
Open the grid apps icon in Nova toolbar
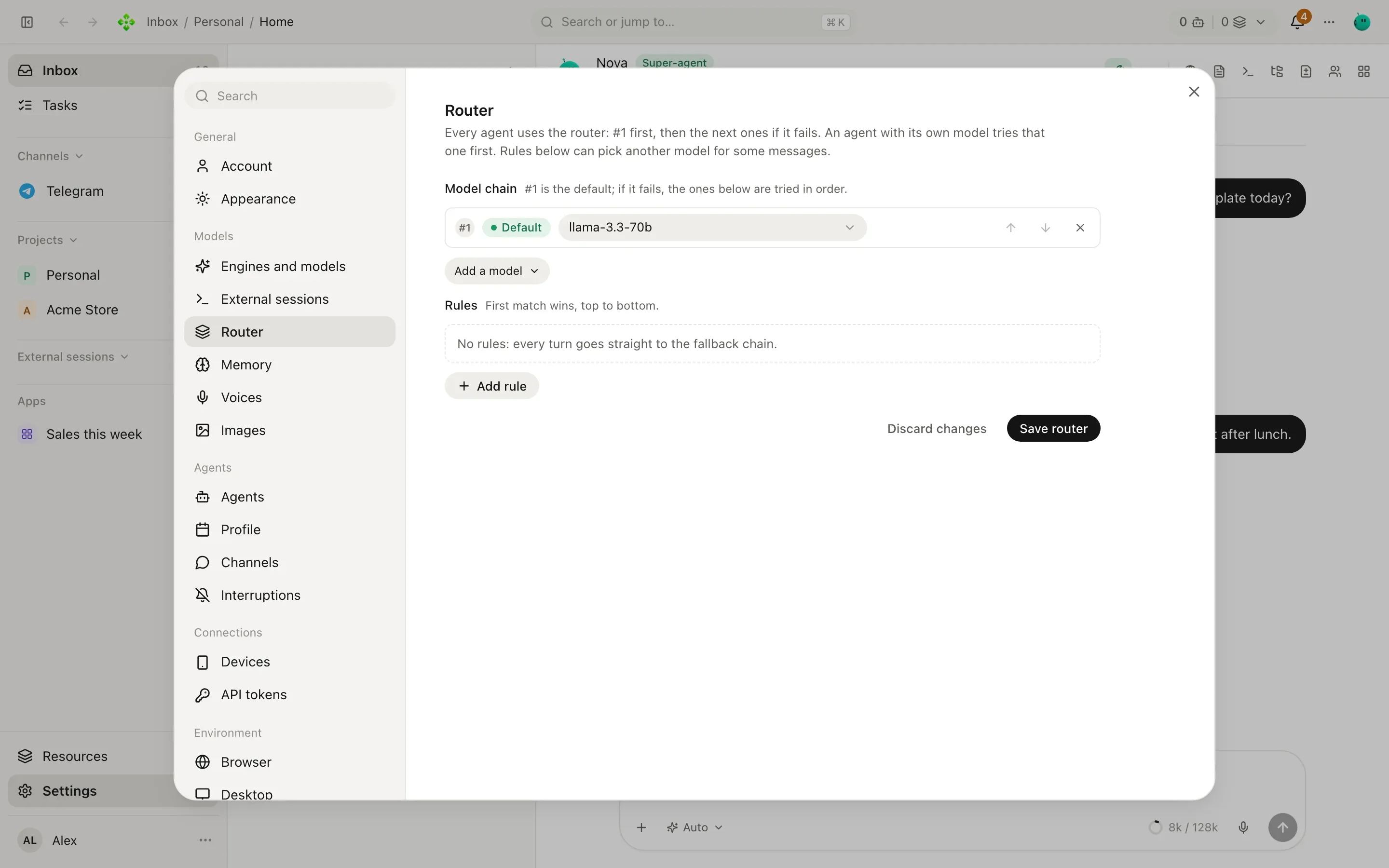point(1364,71)
